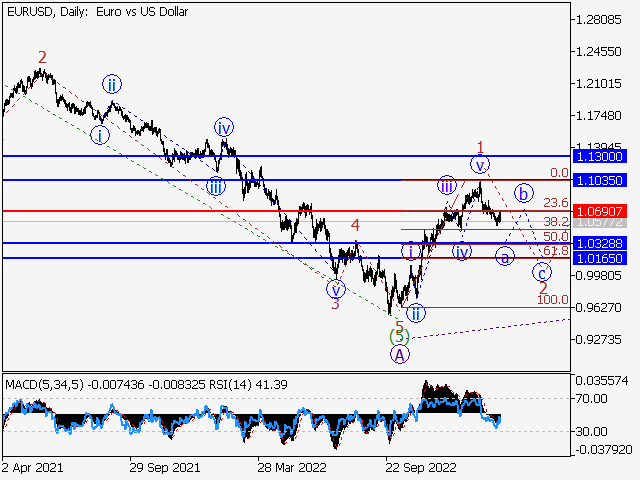Click the 0.99805 price axis value
Image resolution: width=640 pixels, height=480 pixels.
click(x=598, y=276)
